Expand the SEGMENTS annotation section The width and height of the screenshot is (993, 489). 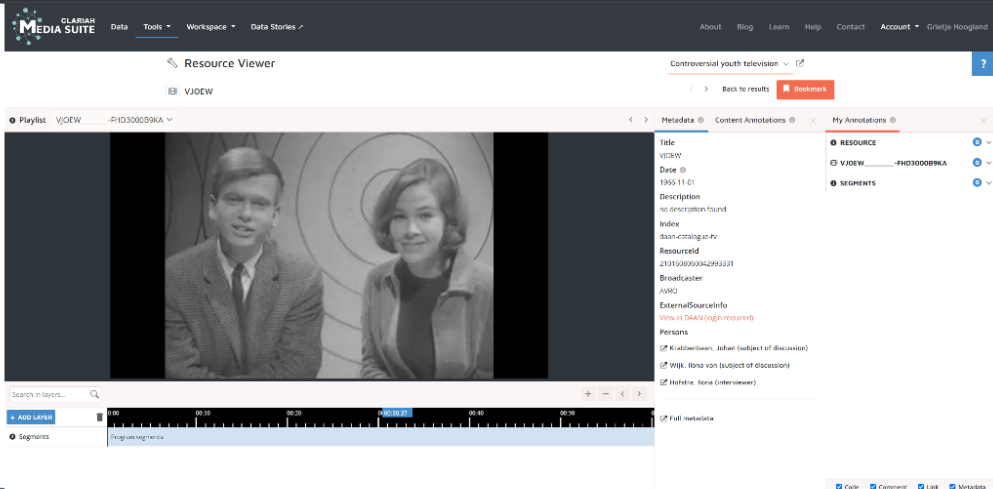coord(989,183)
